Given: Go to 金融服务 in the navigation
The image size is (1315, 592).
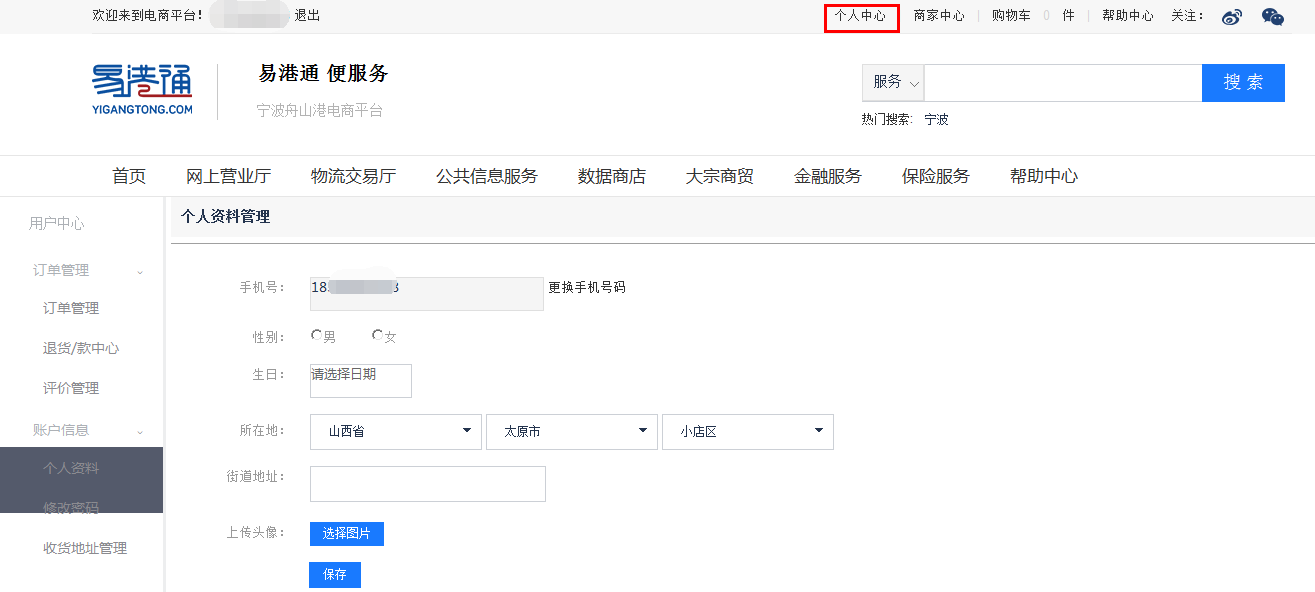Looking at the screenshot, I should click(827, 177).
